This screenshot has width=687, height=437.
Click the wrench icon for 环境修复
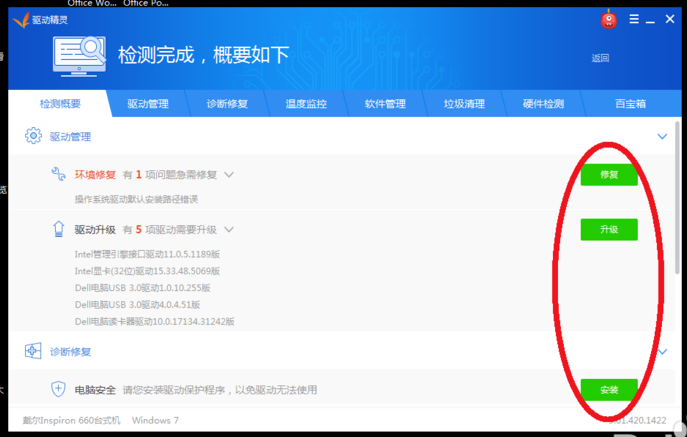[x=58, y=174]
